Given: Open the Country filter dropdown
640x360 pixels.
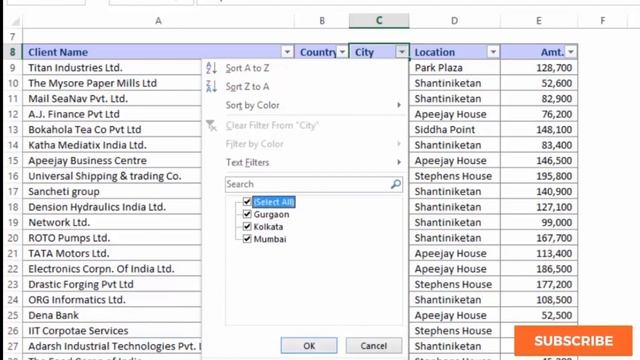Looking at the screenshot, I should [342, 52].
